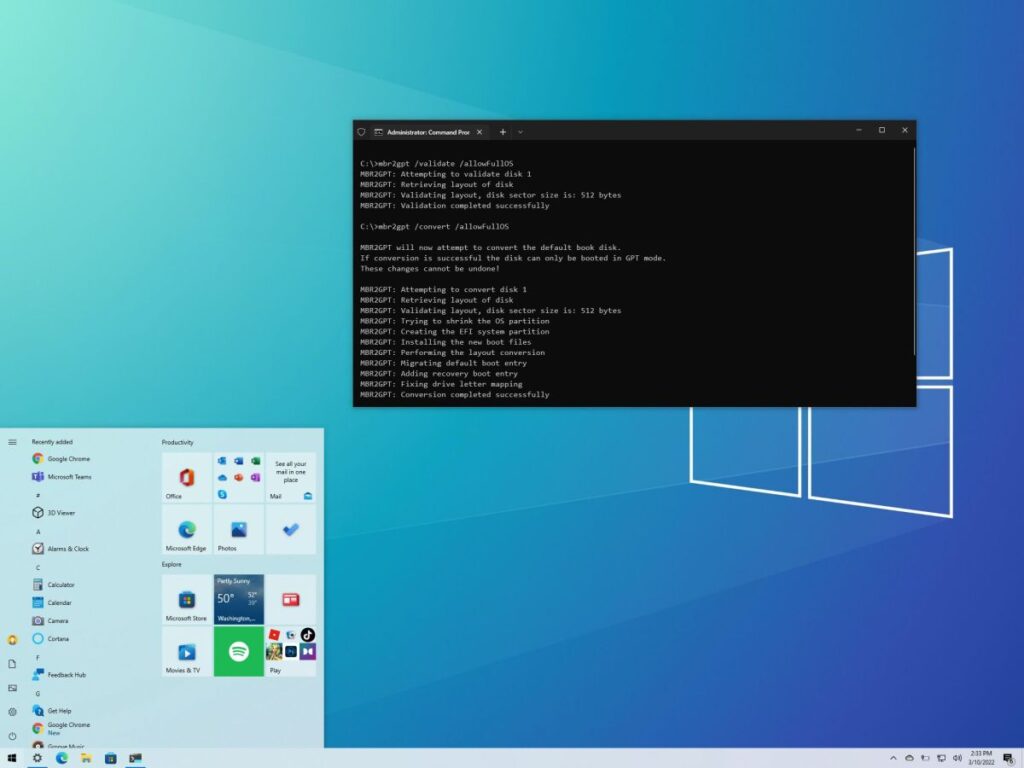The width and height of the screenshot is (1024, 768).
Task: Show hidden icons in the system tray
Action: (893, 758)
